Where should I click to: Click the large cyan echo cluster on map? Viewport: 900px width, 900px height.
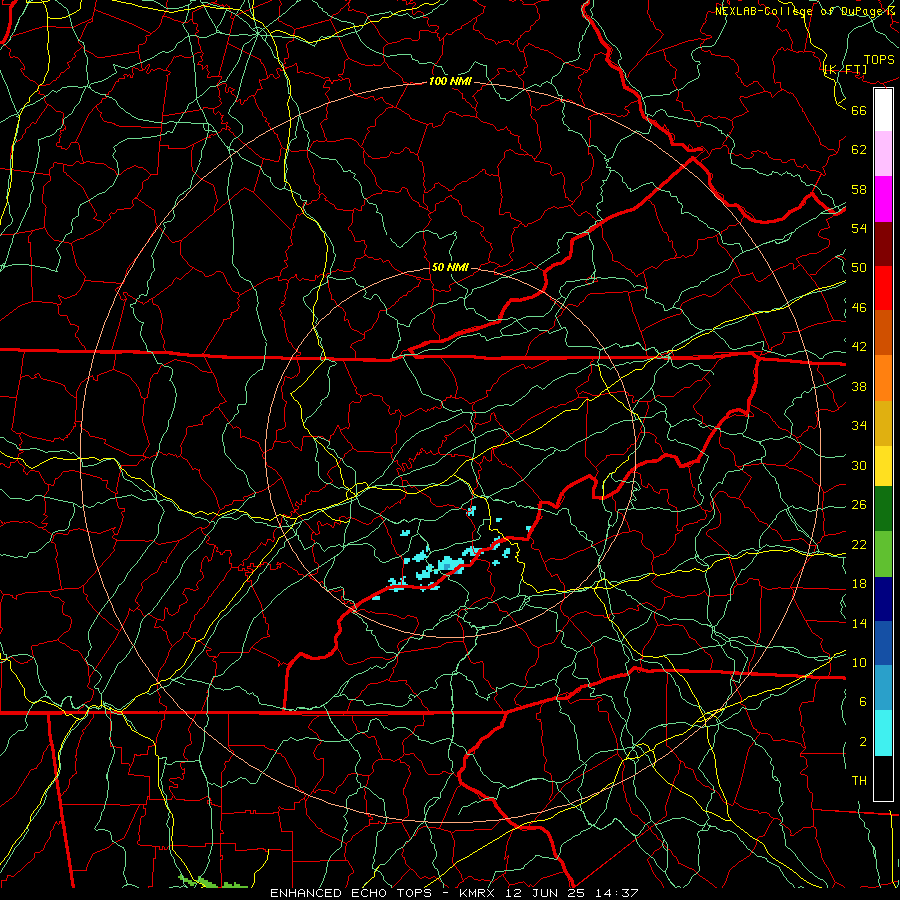[x=447, y=565]
